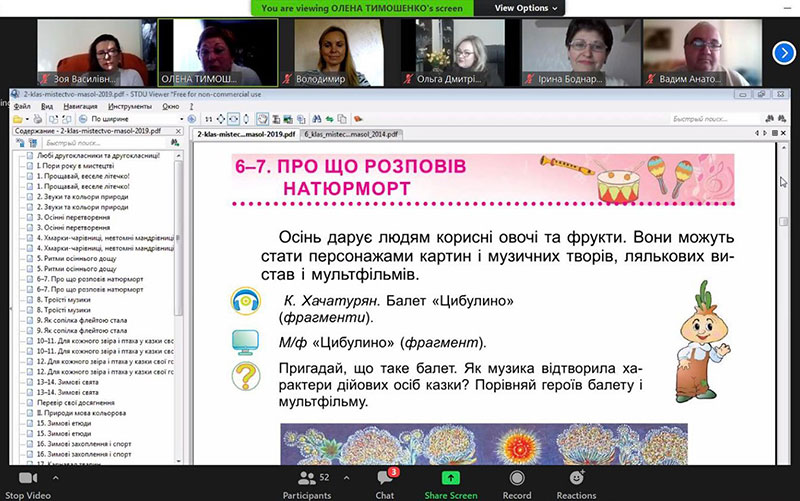Open Навигация menu

pyautogui.click(x=80, y=107)
